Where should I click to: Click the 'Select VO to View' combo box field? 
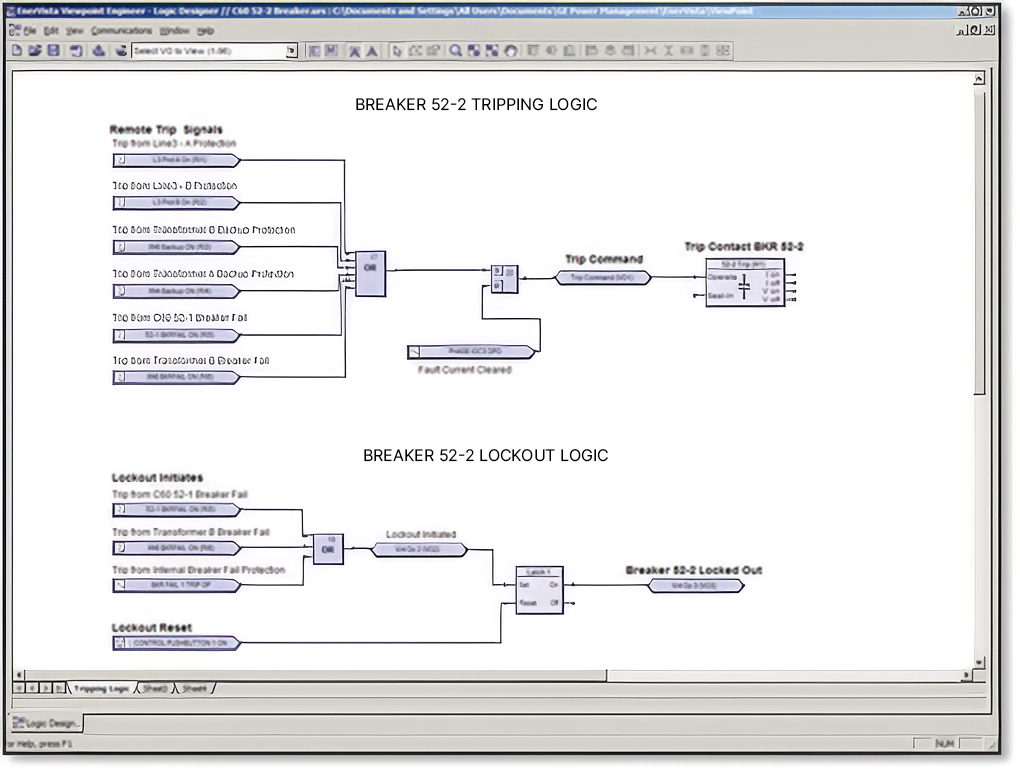tap(215, 51)
